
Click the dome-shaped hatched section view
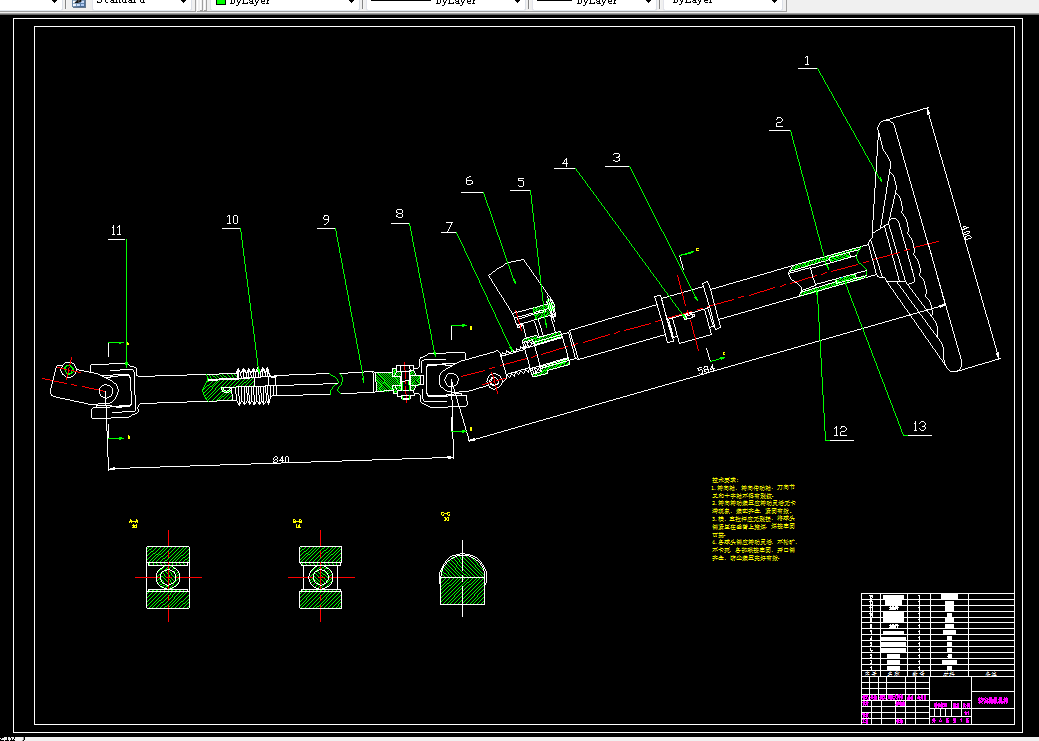pyautogui.click(x=463, y=580)
